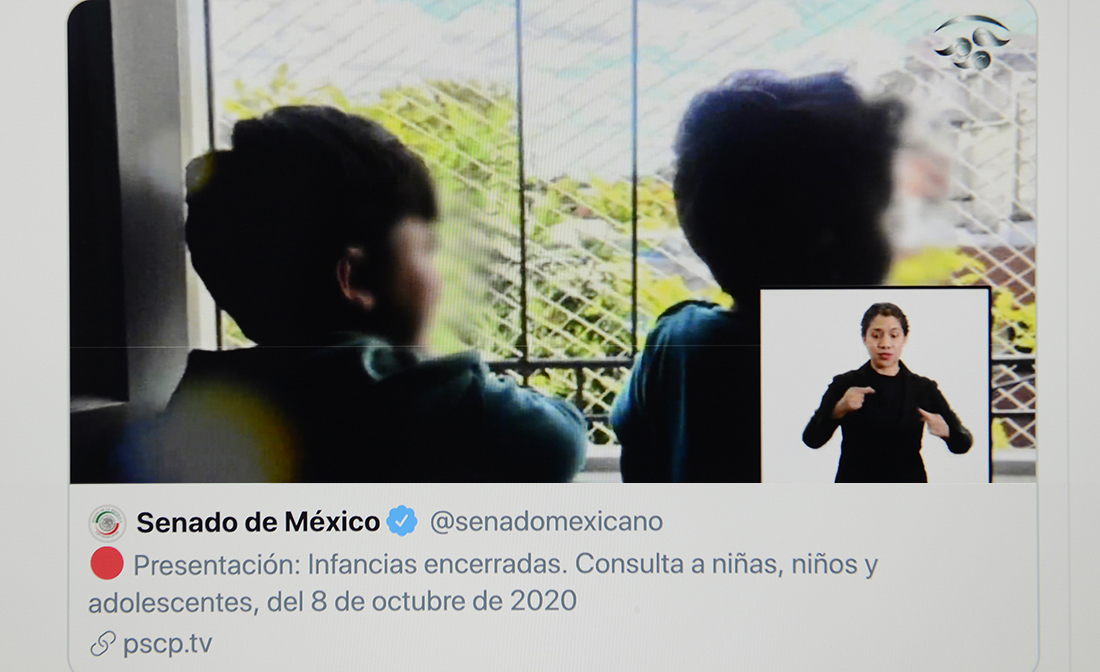Open the Senado de México profile avatar
Image resolution: width=1100 pixels, height=672 pixels.
[x=107, y=523]
